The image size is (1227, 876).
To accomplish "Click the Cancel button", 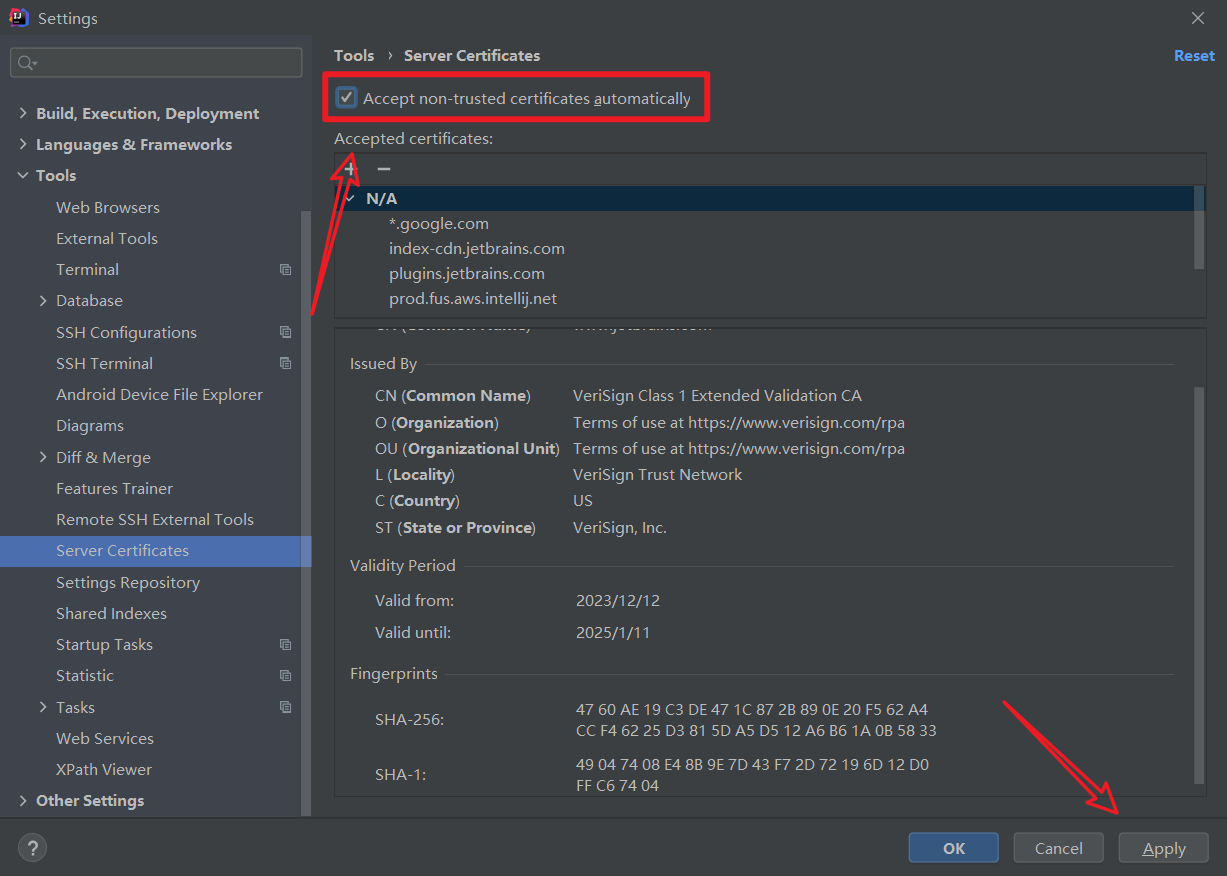I will (1058, 848).
